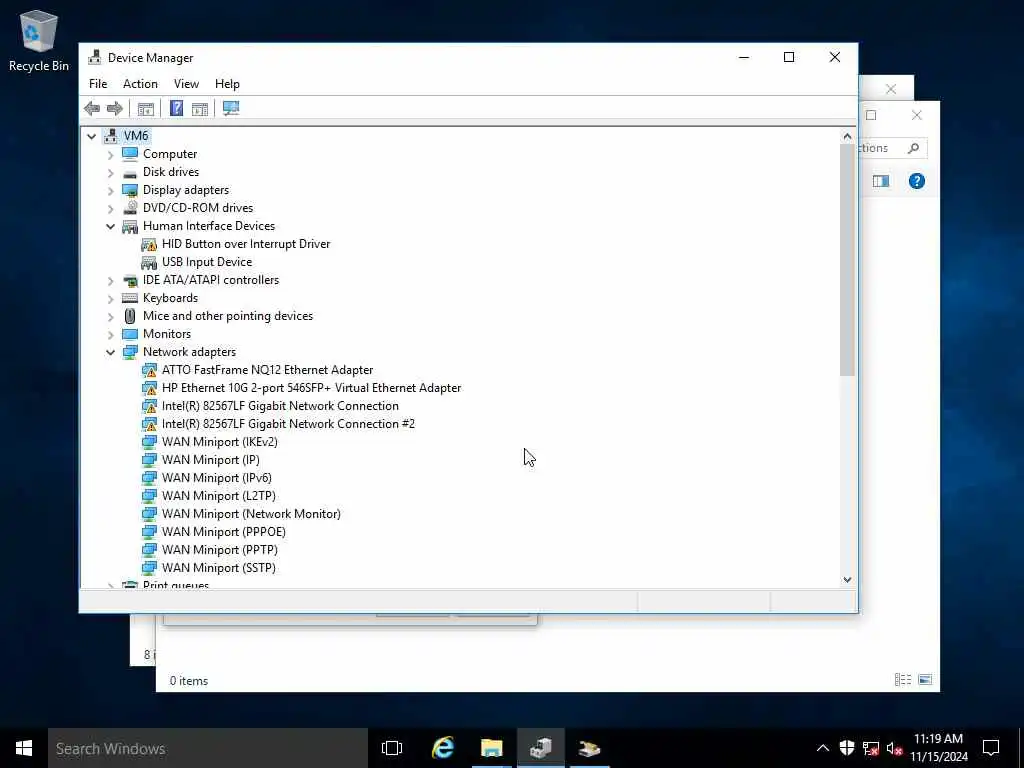Switch to large icons view in background window
This screenshot has width=1024, height=768.
925,680
